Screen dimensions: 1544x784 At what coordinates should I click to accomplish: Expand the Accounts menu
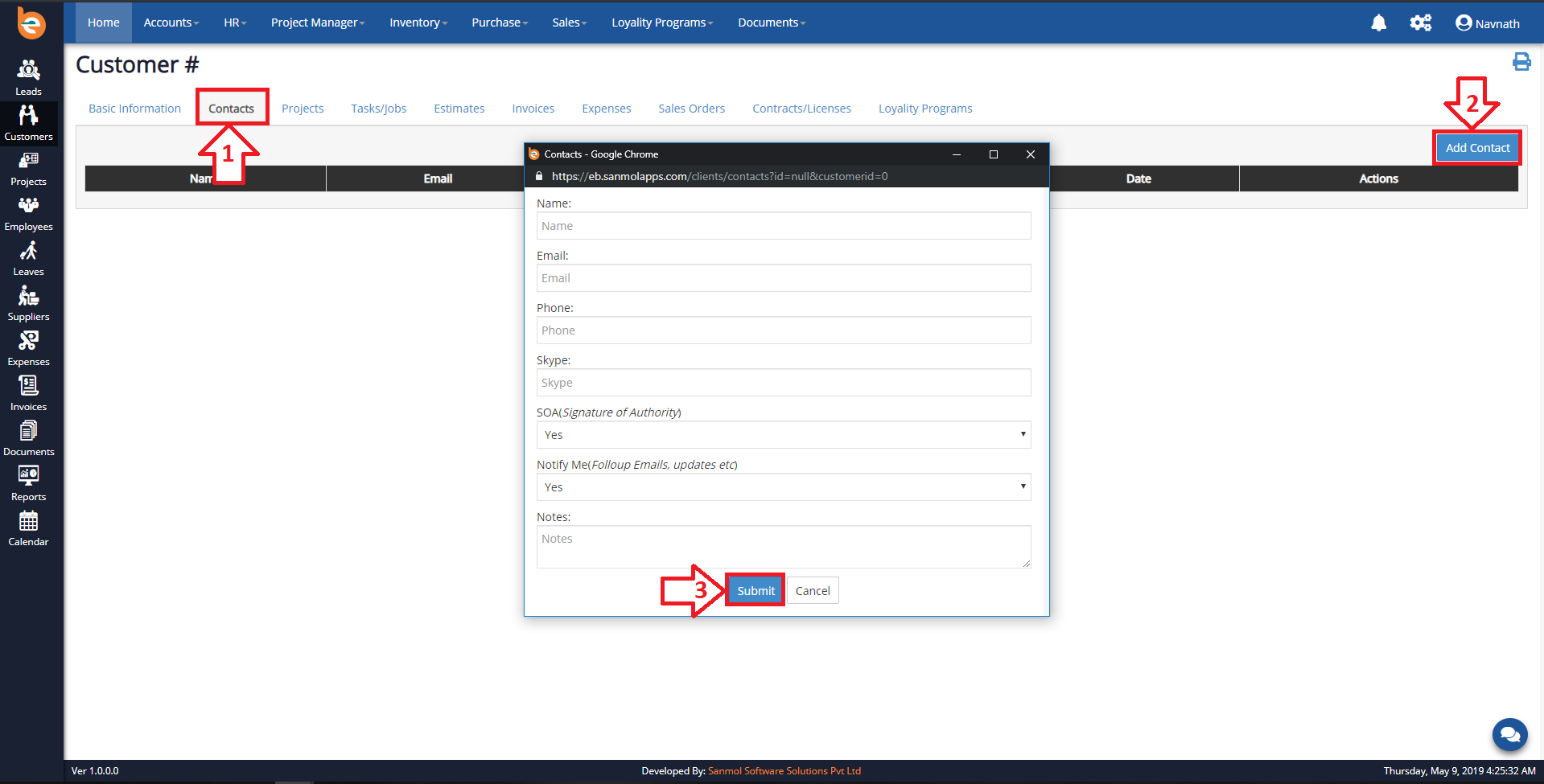pyautogui.click(x=171, y=23)
